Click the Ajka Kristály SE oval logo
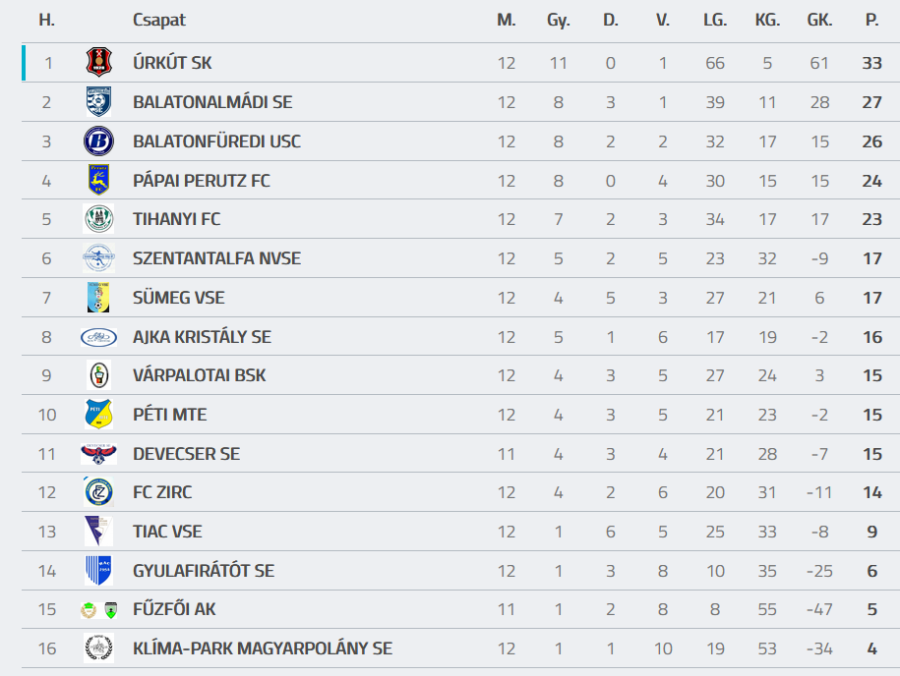The height and width of the screenshot is (676, 900). point(98,337)
